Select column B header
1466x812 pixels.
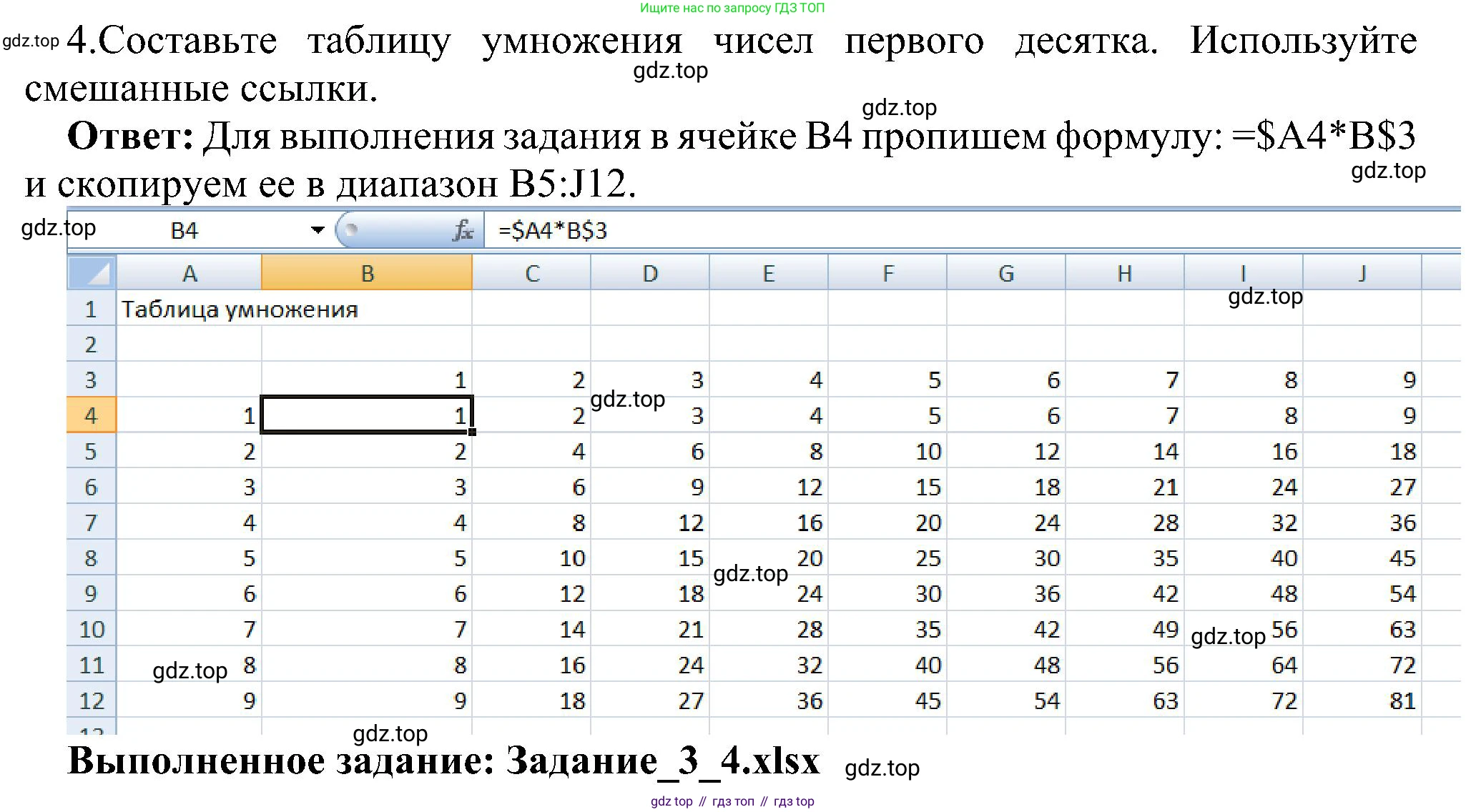(367, 273)
